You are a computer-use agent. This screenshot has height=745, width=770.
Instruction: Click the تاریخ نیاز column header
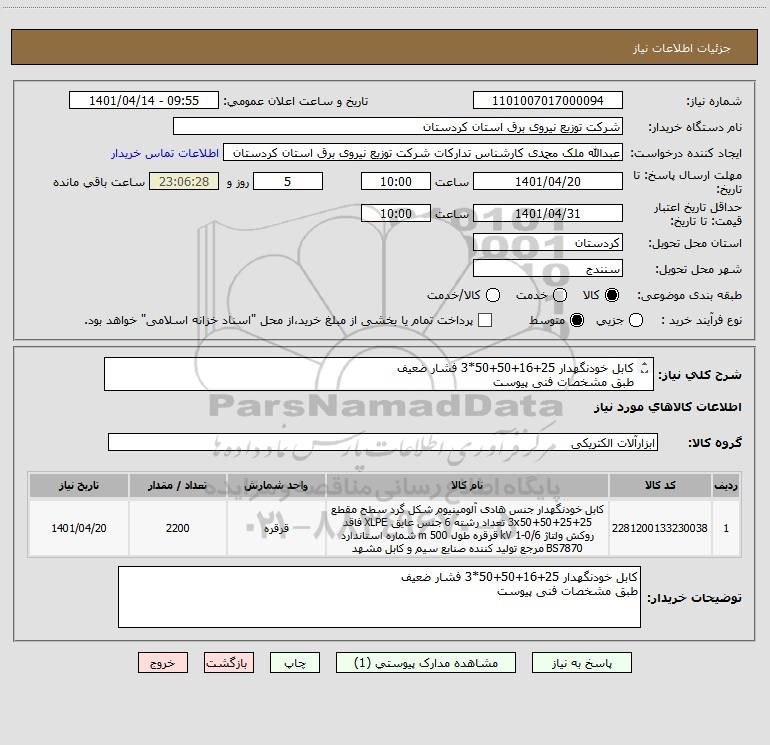(79, 485)
